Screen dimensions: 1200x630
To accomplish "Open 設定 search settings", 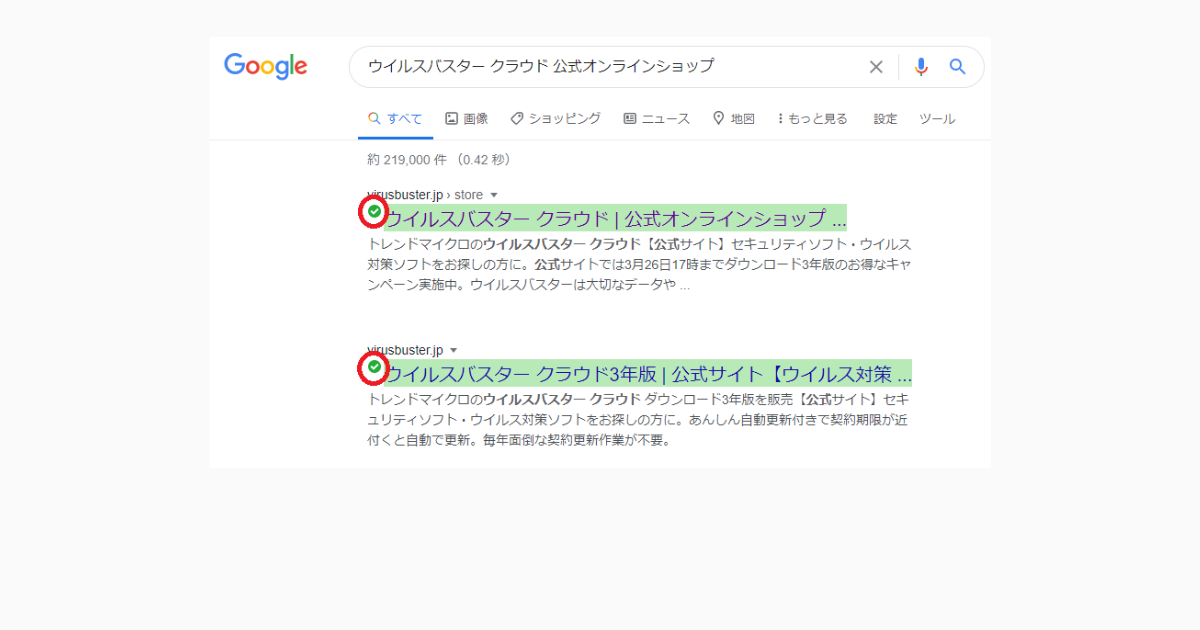I will coord(885,118).
